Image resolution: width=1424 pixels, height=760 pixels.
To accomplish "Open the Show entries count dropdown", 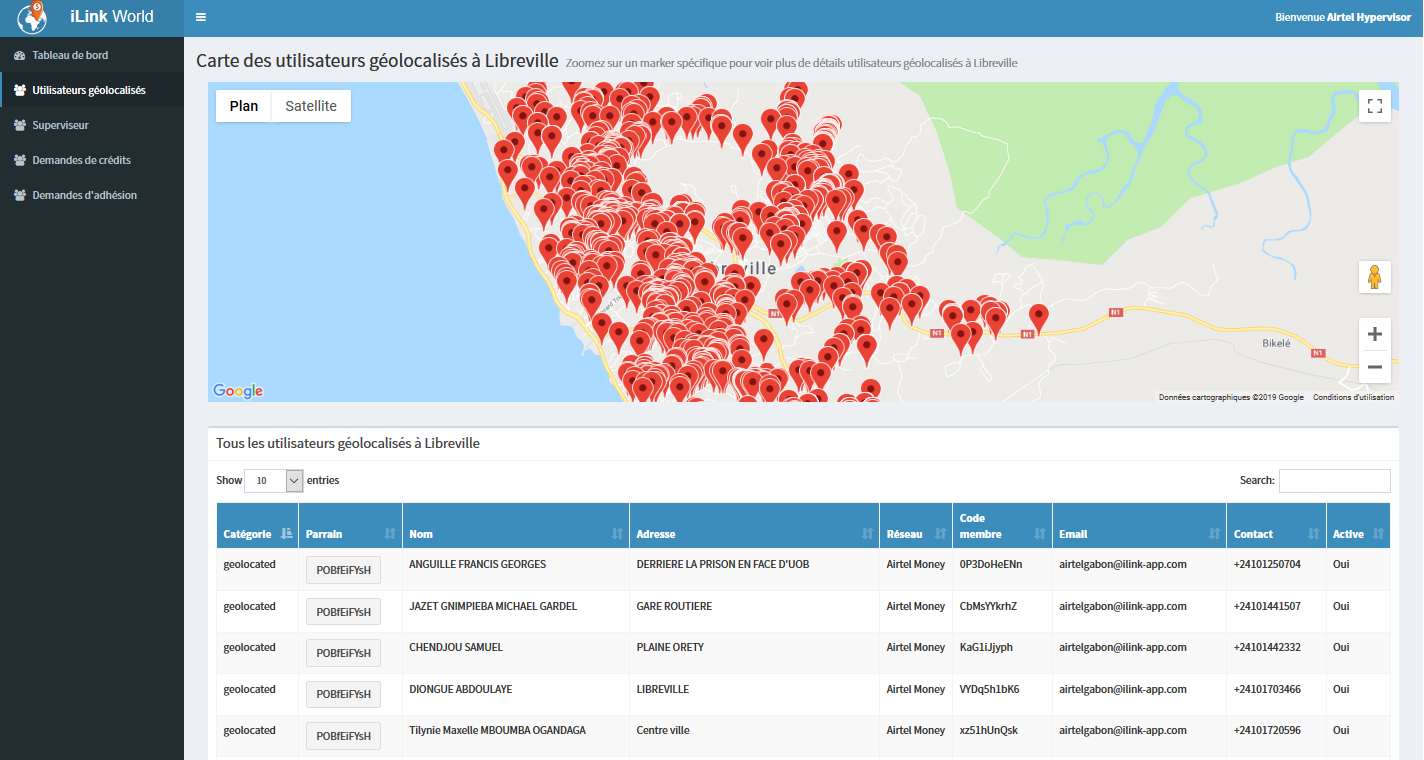I will click(273, 481).
